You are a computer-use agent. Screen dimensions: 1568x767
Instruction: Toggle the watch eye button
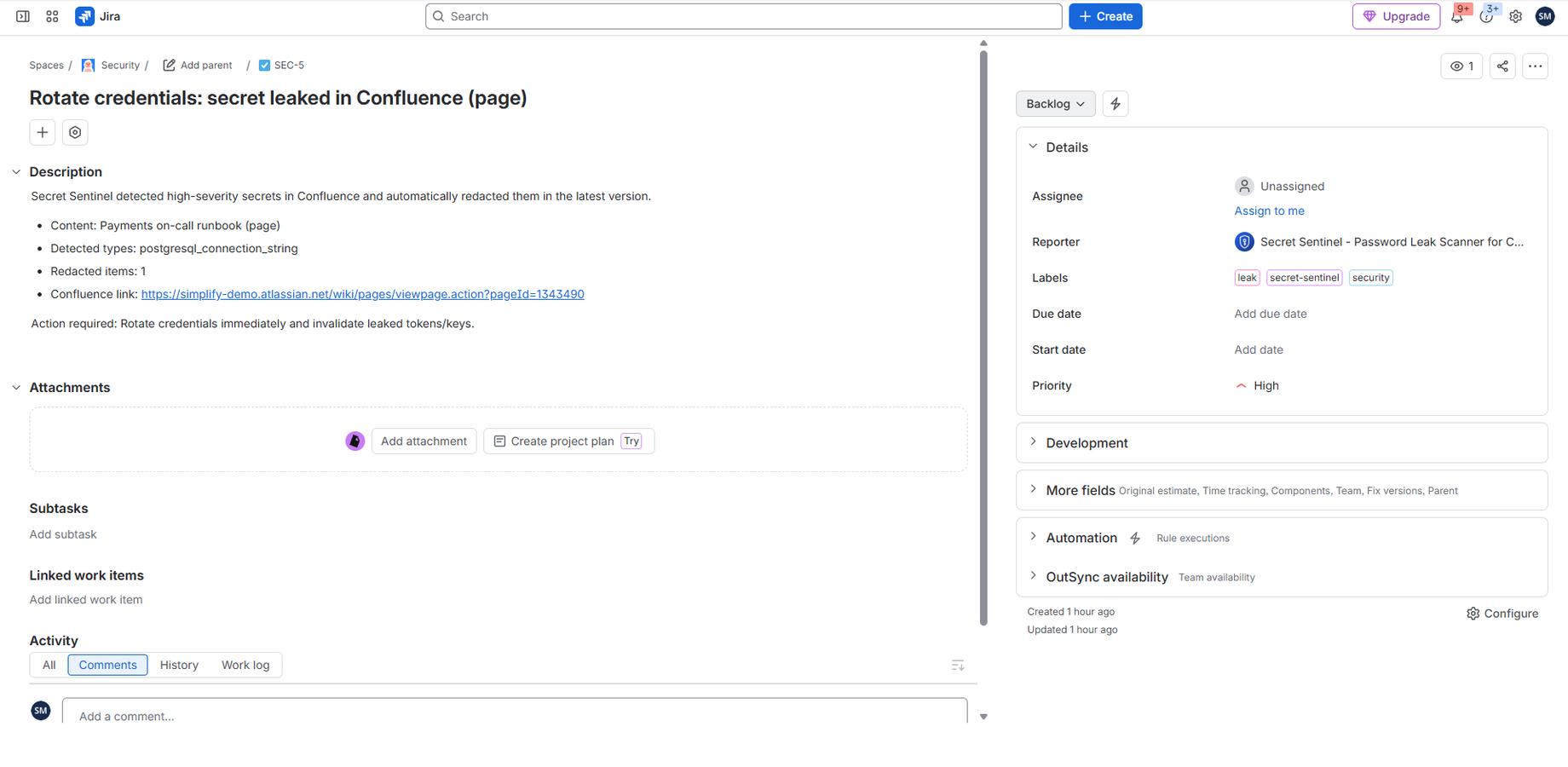click(1461, 66)
